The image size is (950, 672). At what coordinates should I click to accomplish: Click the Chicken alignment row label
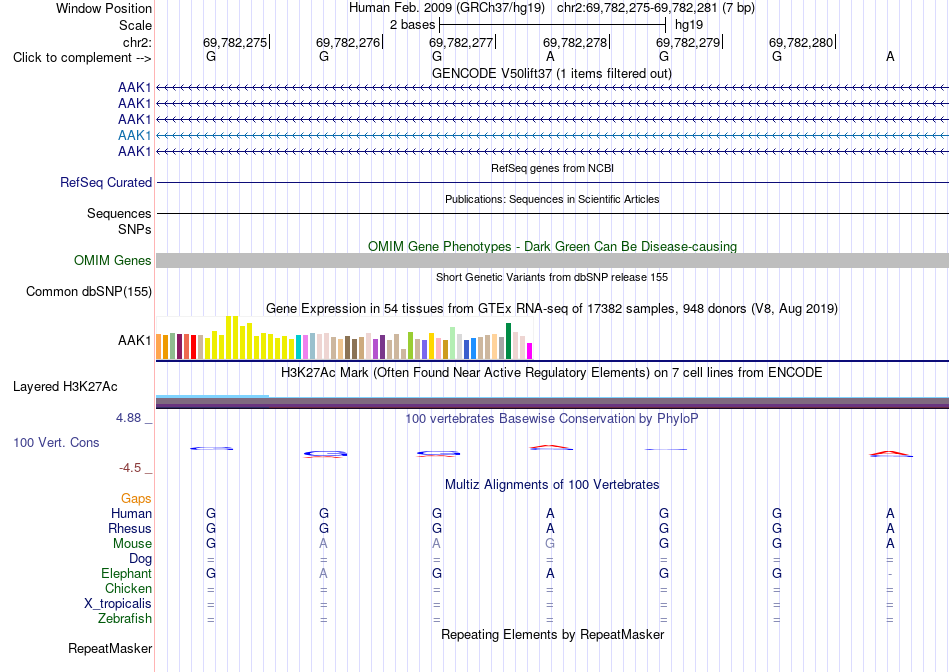128,588
